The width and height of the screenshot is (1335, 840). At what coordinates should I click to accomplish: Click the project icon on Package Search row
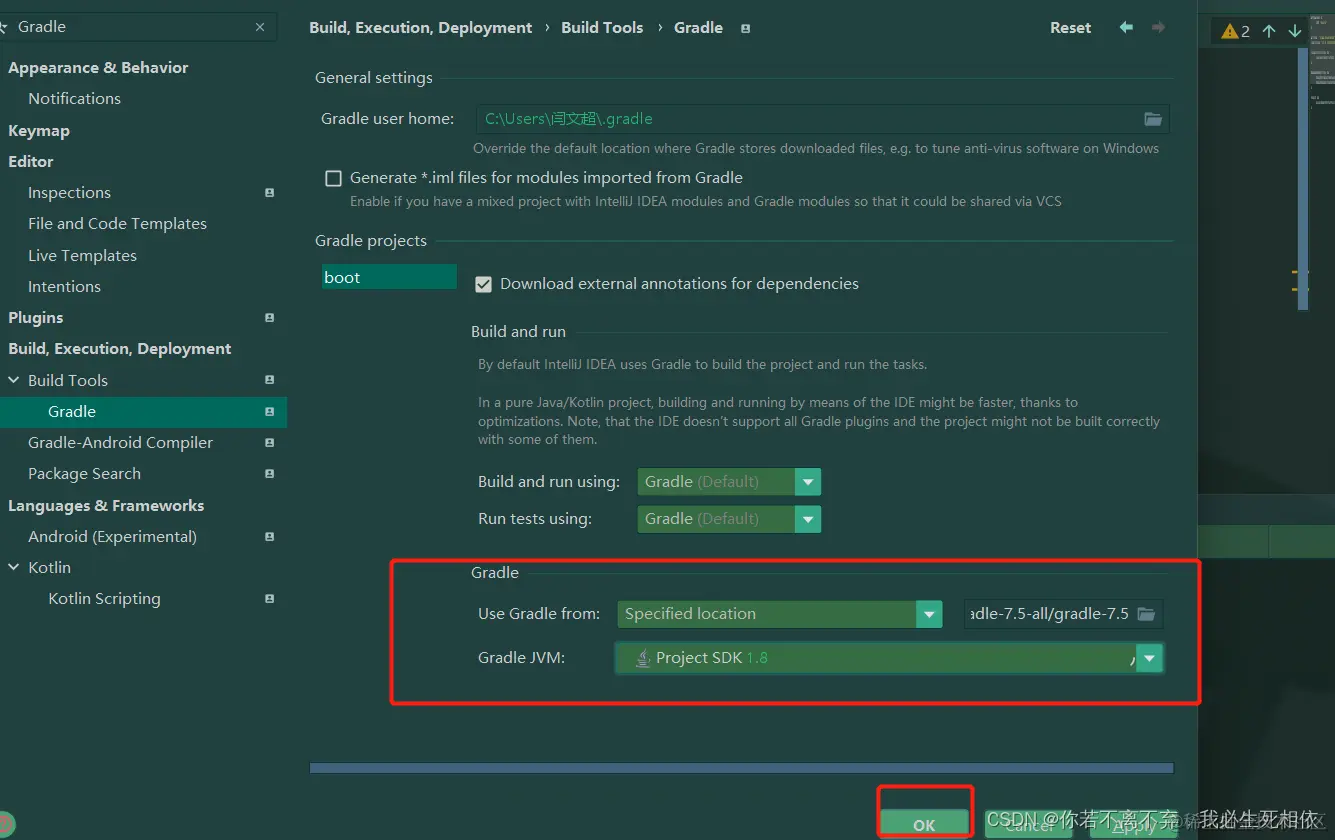pos(269,474)
